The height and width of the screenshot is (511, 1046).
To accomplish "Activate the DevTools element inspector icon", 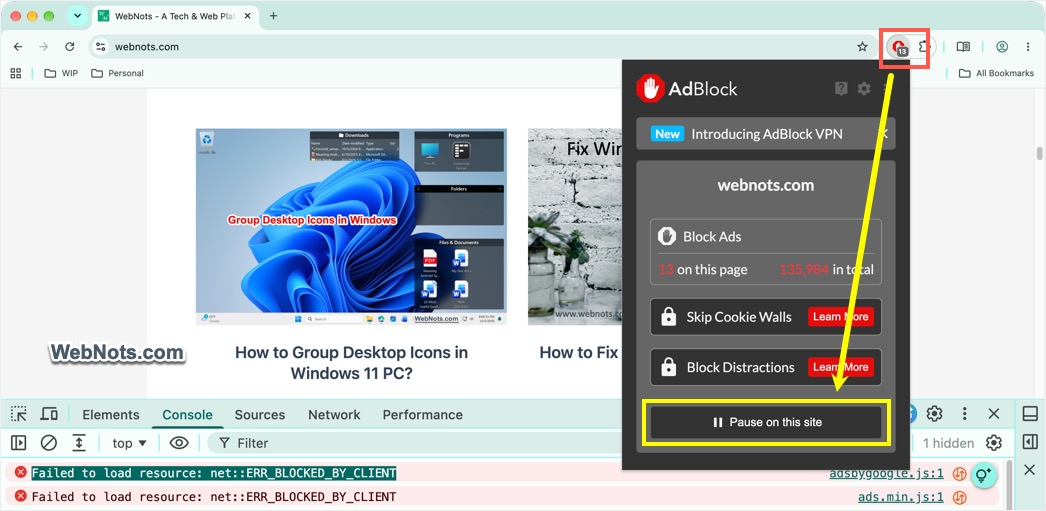I will (x=19, y=414).
